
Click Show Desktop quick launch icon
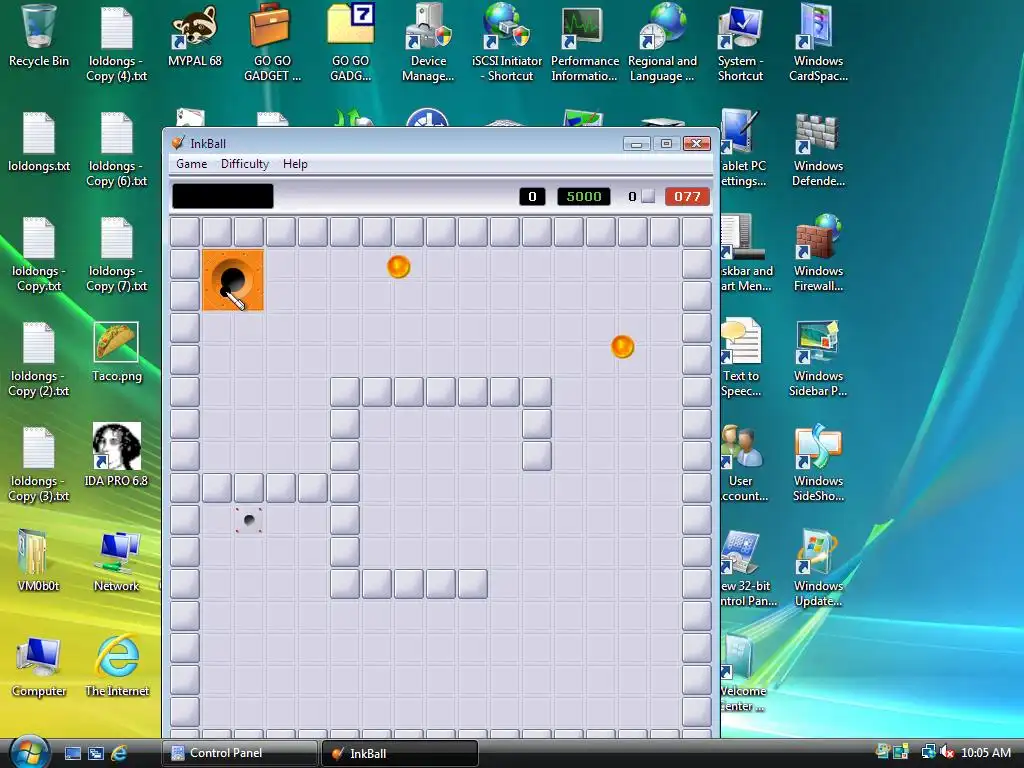point(72,753)
